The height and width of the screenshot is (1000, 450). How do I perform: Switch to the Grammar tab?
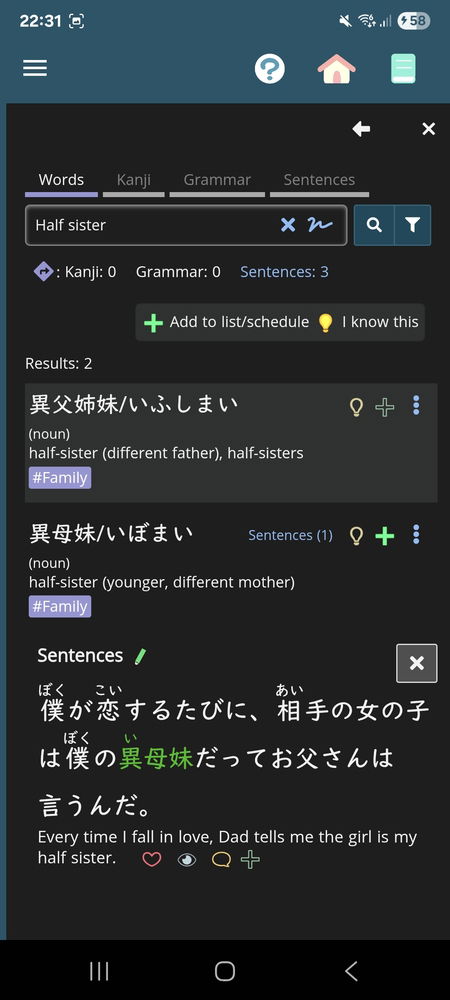coord(217,180)
